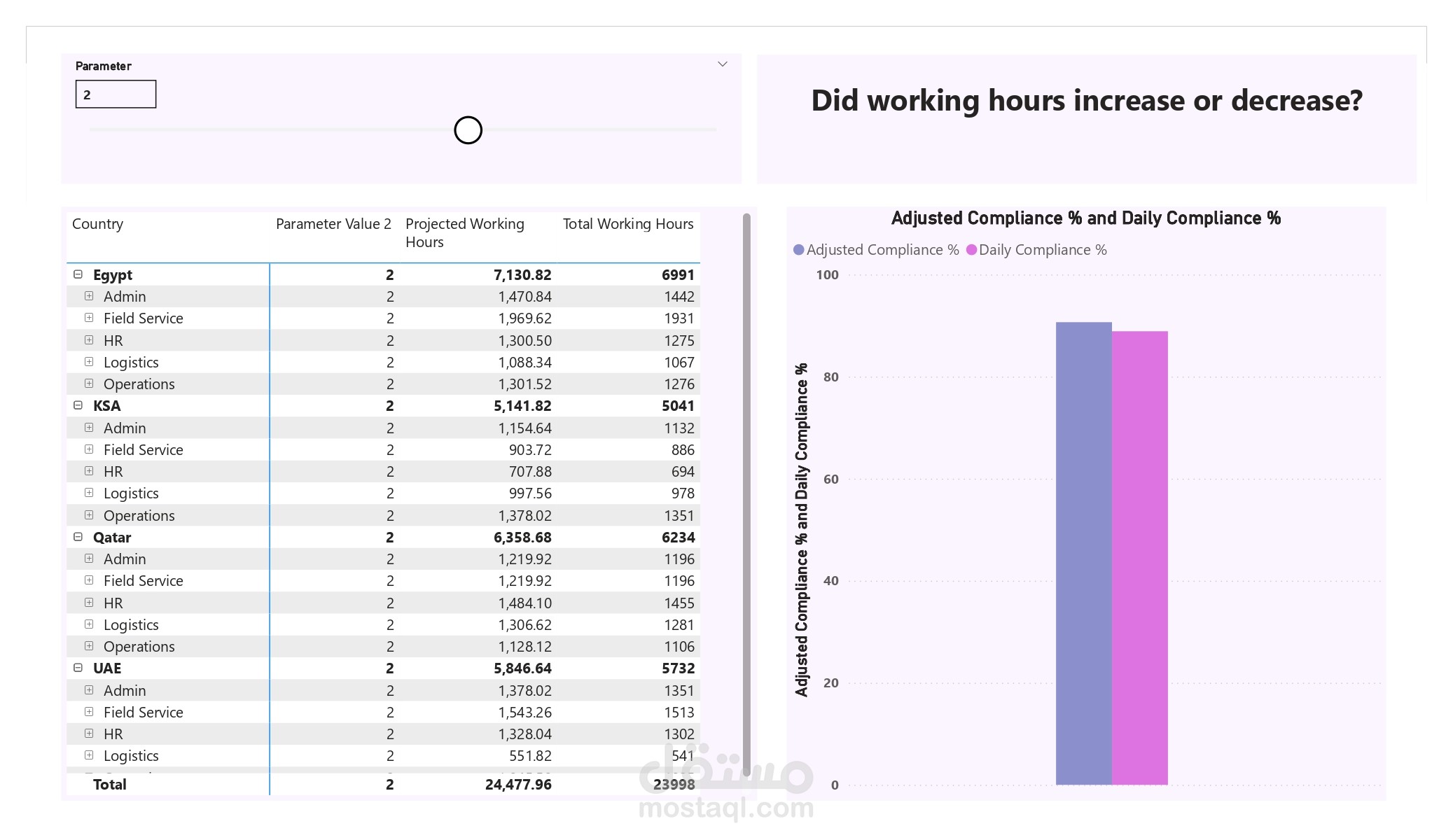Select KSA total hours 5041

pyautogui.click(x=678, y=406)
